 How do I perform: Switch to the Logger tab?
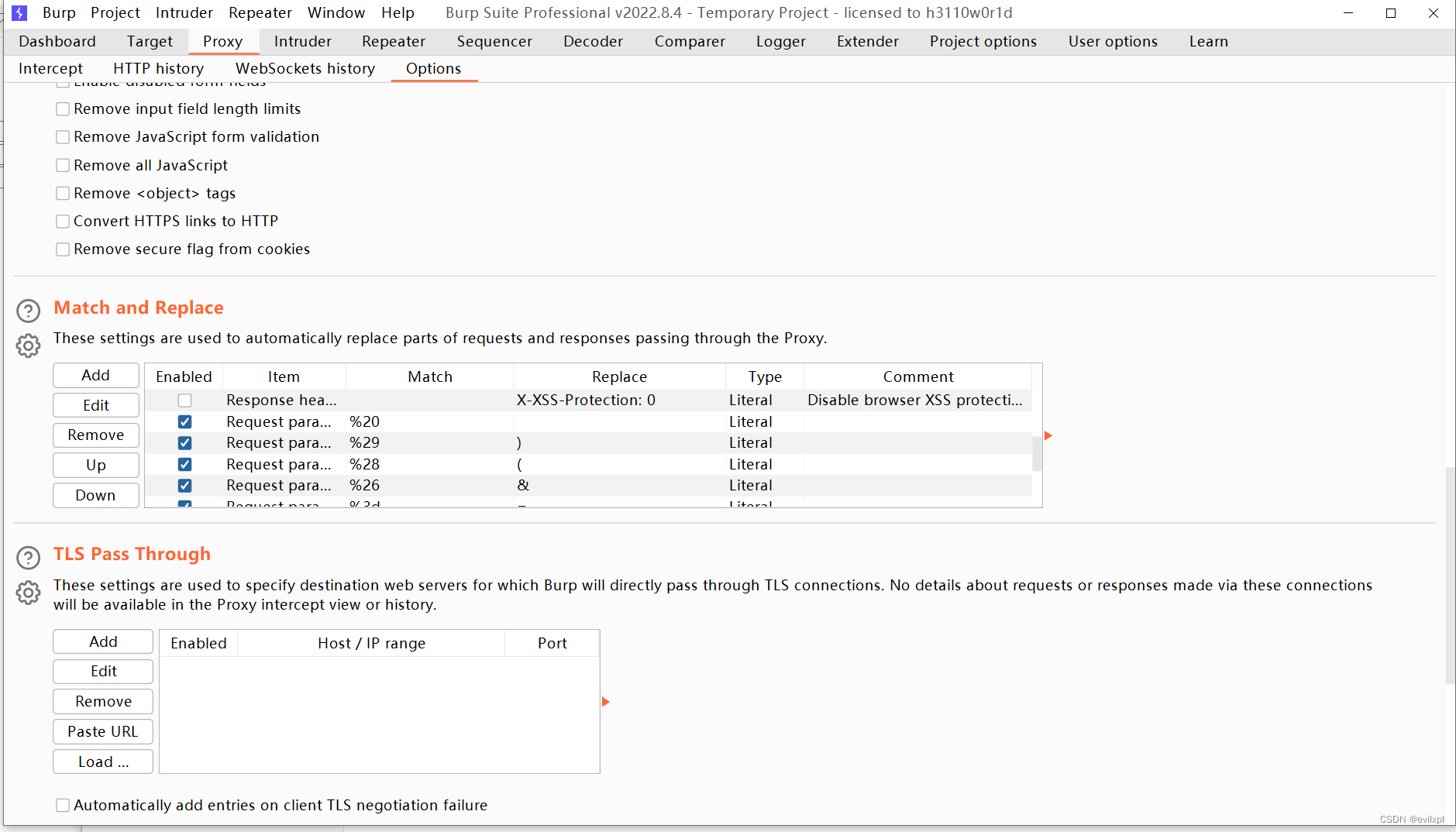click(781, 42)
